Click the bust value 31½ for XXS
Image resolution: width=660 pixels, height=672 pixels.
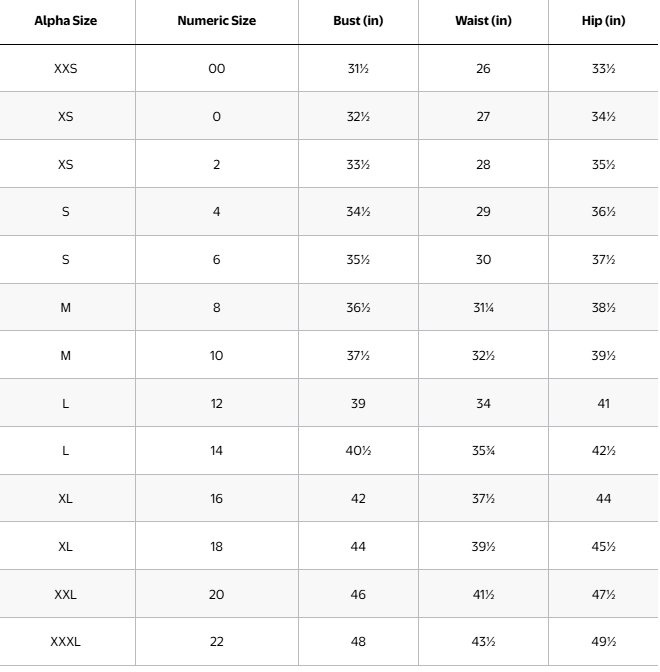(x=358, y=69)
